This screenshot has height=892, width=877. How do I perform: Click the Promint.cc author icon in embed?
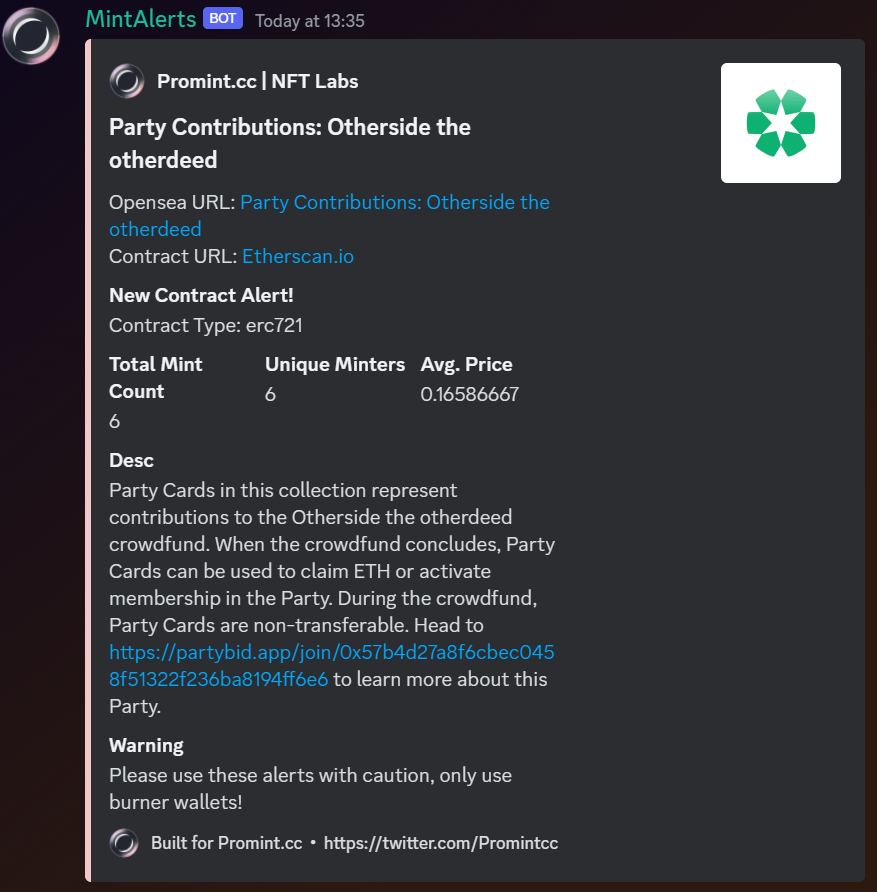(x=126, y=81)
